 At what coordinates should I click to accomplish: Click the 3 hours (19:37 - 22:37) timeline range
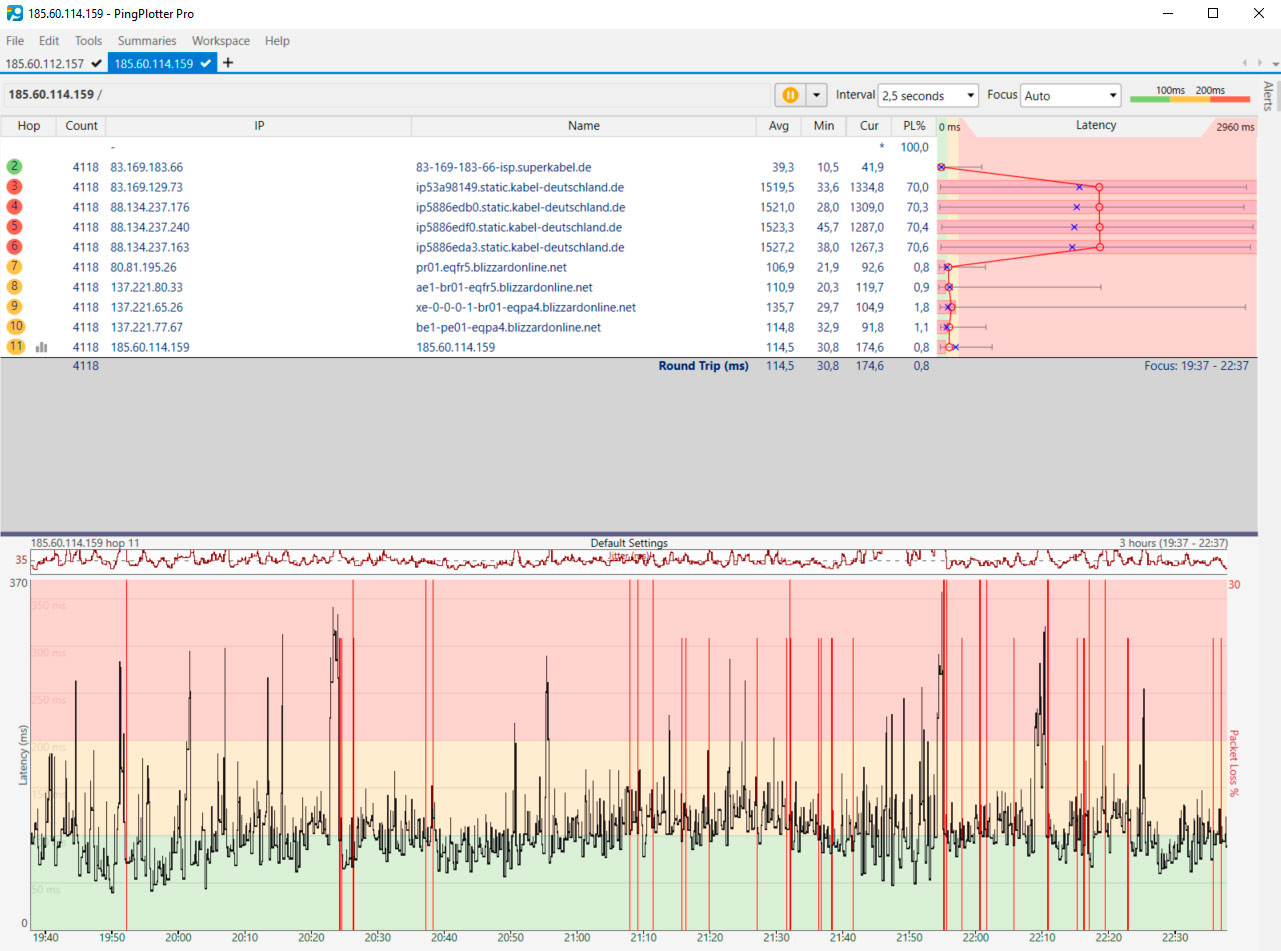point(1173,543)
